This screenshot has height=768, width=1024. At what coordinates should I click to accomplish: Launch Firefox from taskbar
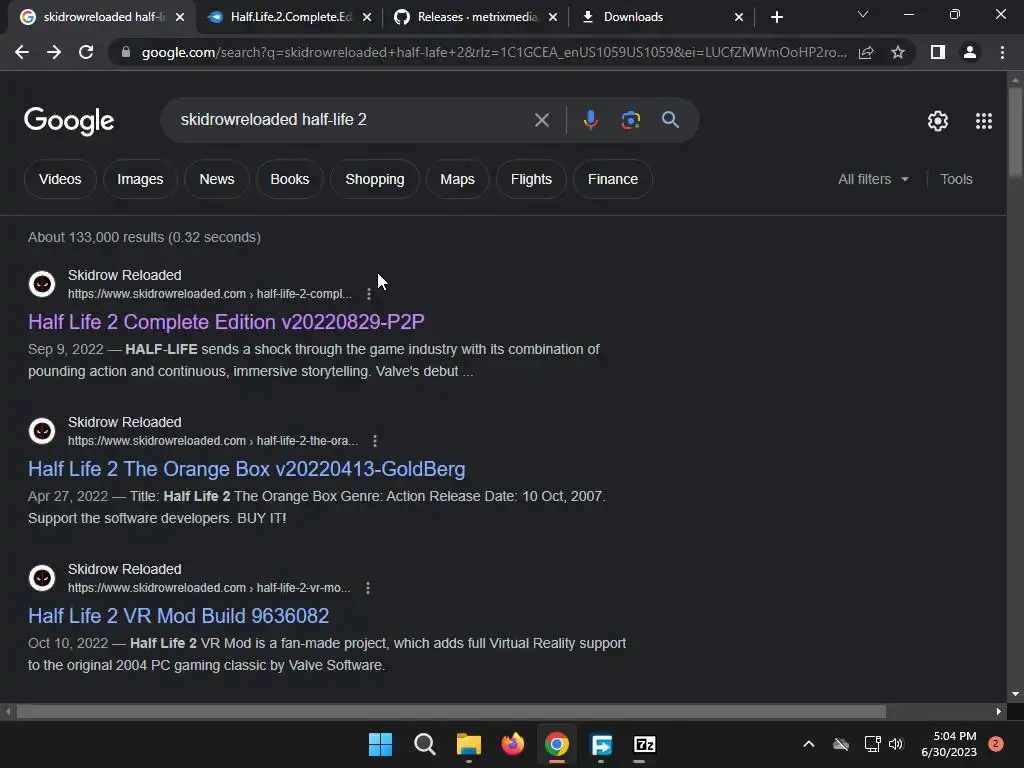point(513,744)
